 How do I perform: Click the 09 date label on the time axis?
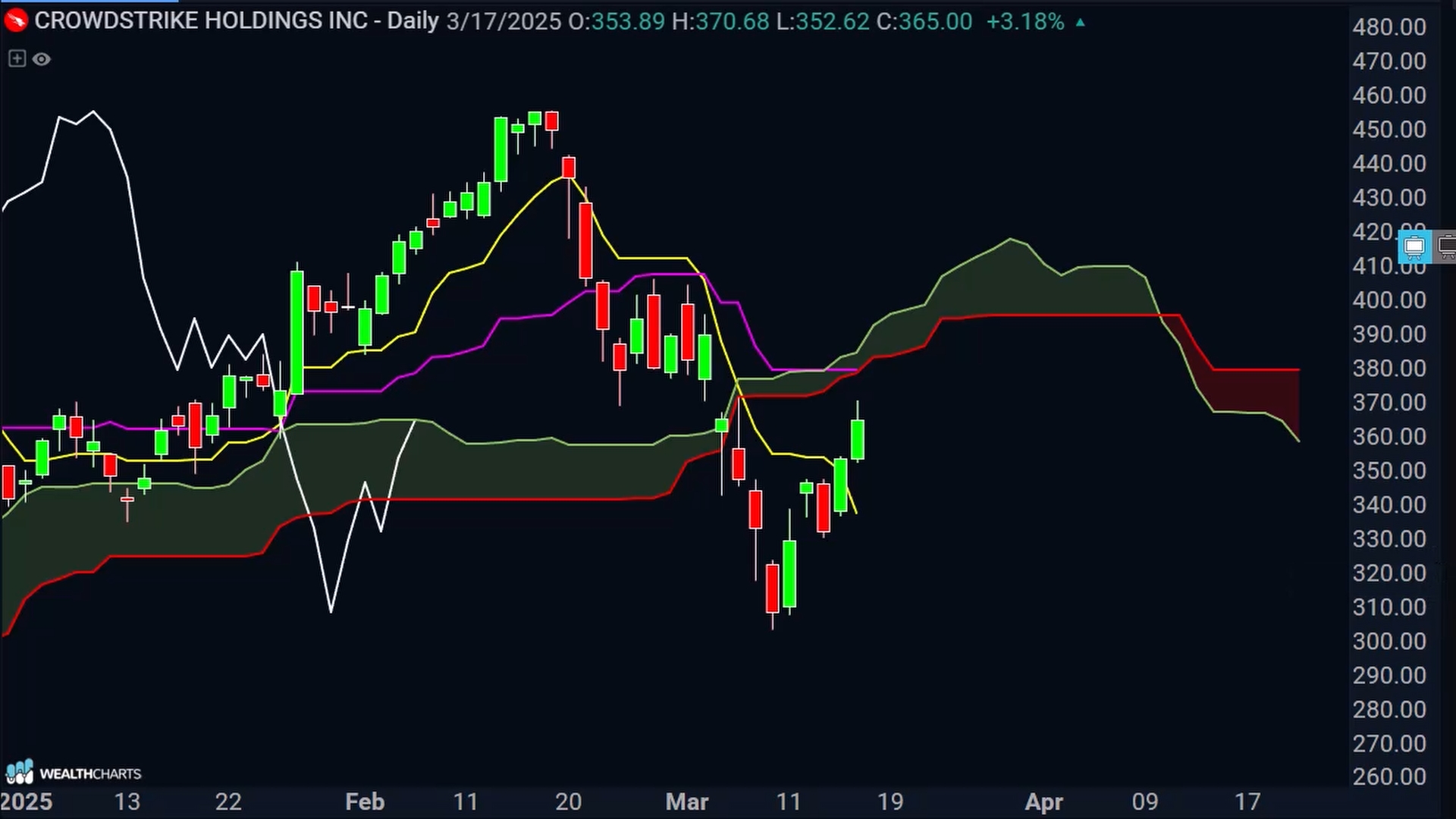coord(1145,802)
